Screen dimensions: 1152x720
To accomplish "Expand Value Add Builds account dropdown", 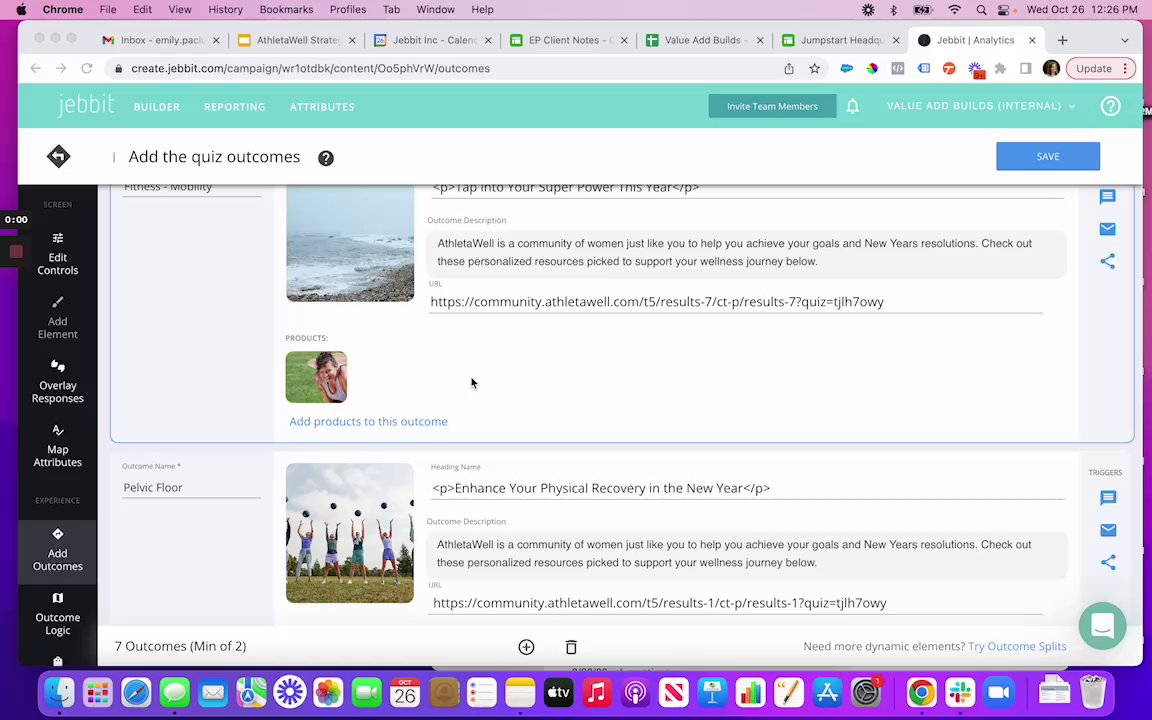I will pos(981,106).
